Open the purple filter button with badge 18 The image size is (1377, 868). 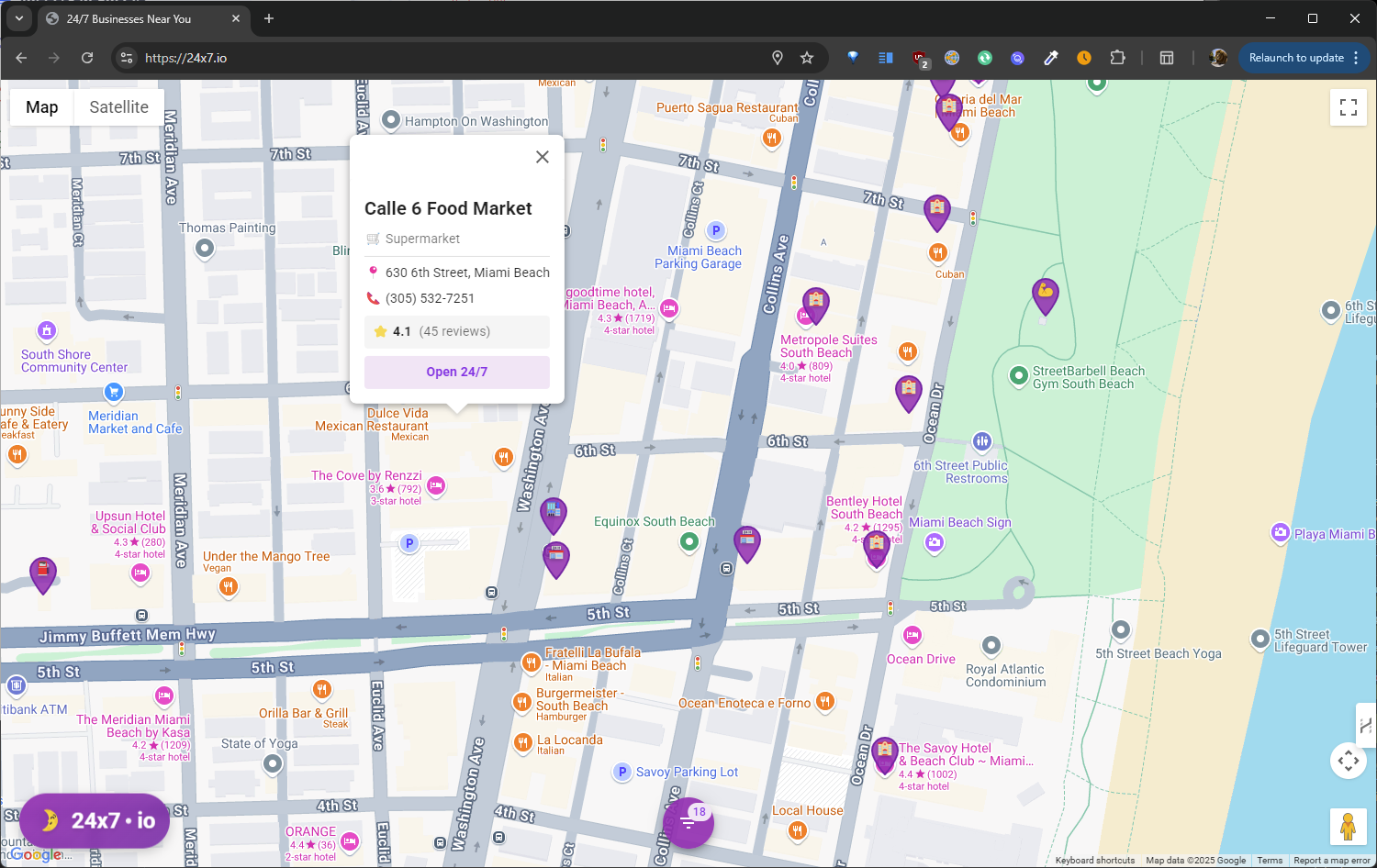coord(688,822)
